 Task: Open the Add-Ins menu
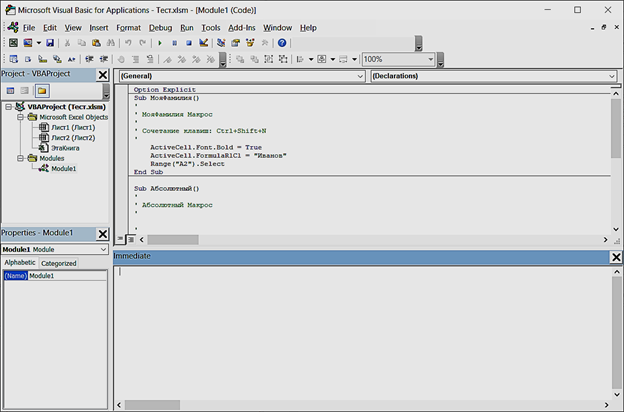242,28
